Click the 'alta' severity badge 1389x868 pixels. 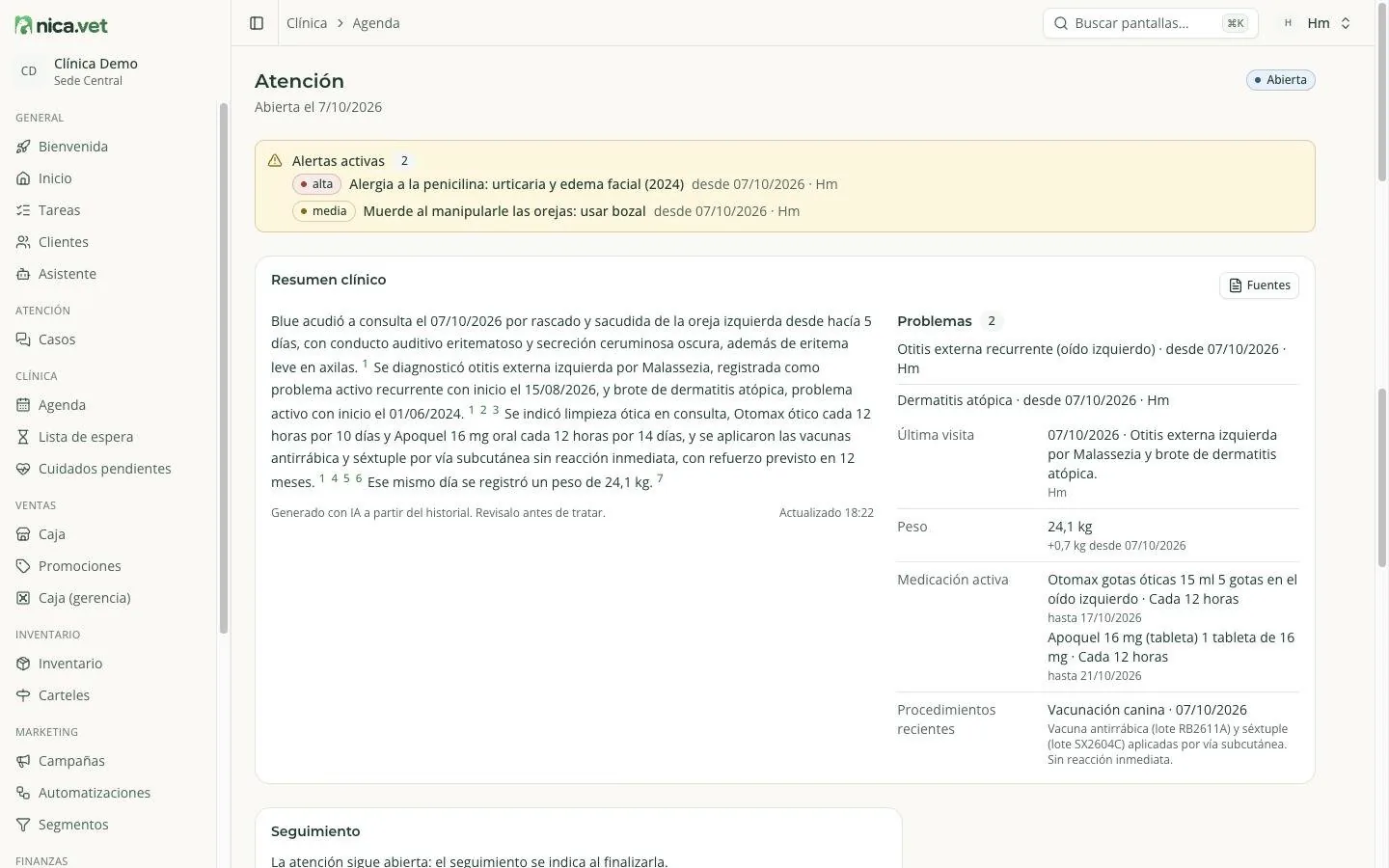pos(316,184)
